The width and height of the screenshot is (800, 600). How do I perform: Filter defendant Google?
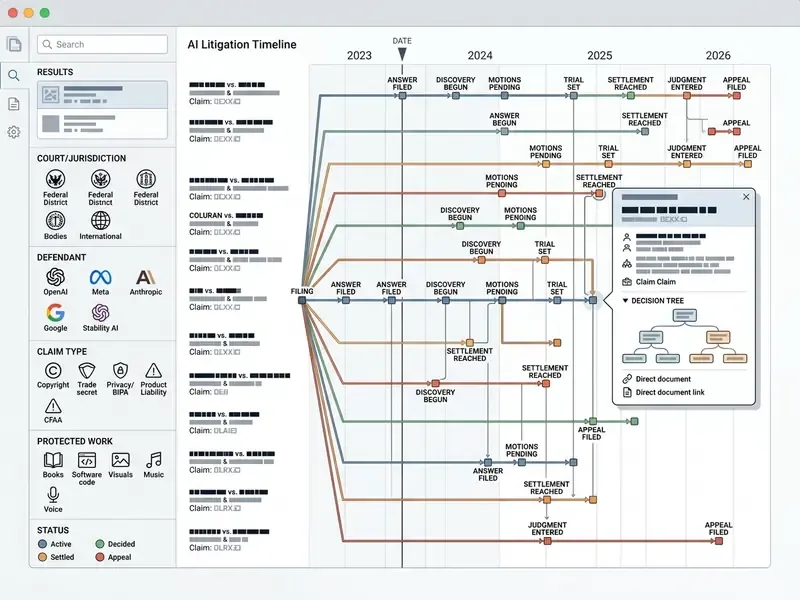55,317
